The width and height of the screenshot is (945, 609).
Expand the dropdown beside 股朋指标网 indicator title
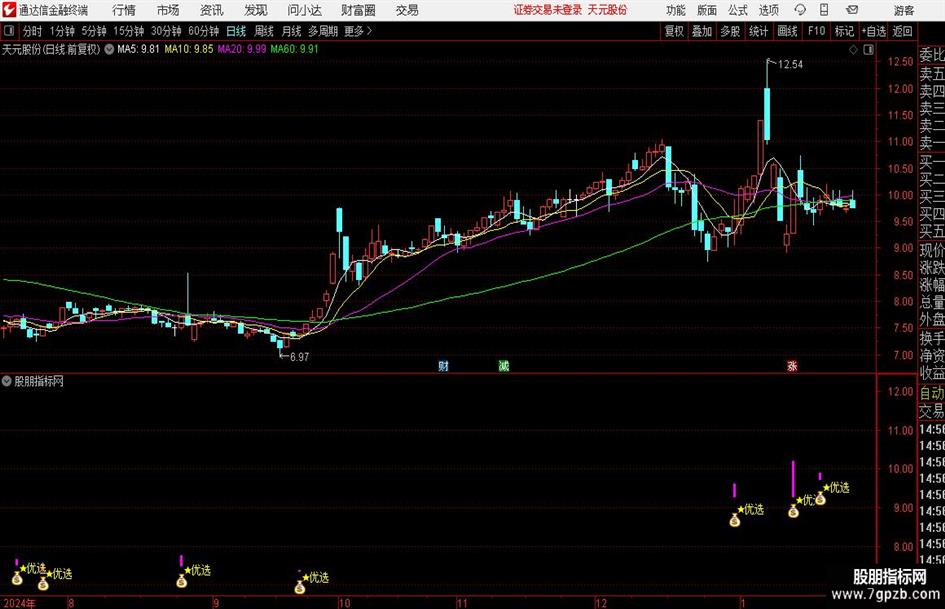(x=7, y=381)
